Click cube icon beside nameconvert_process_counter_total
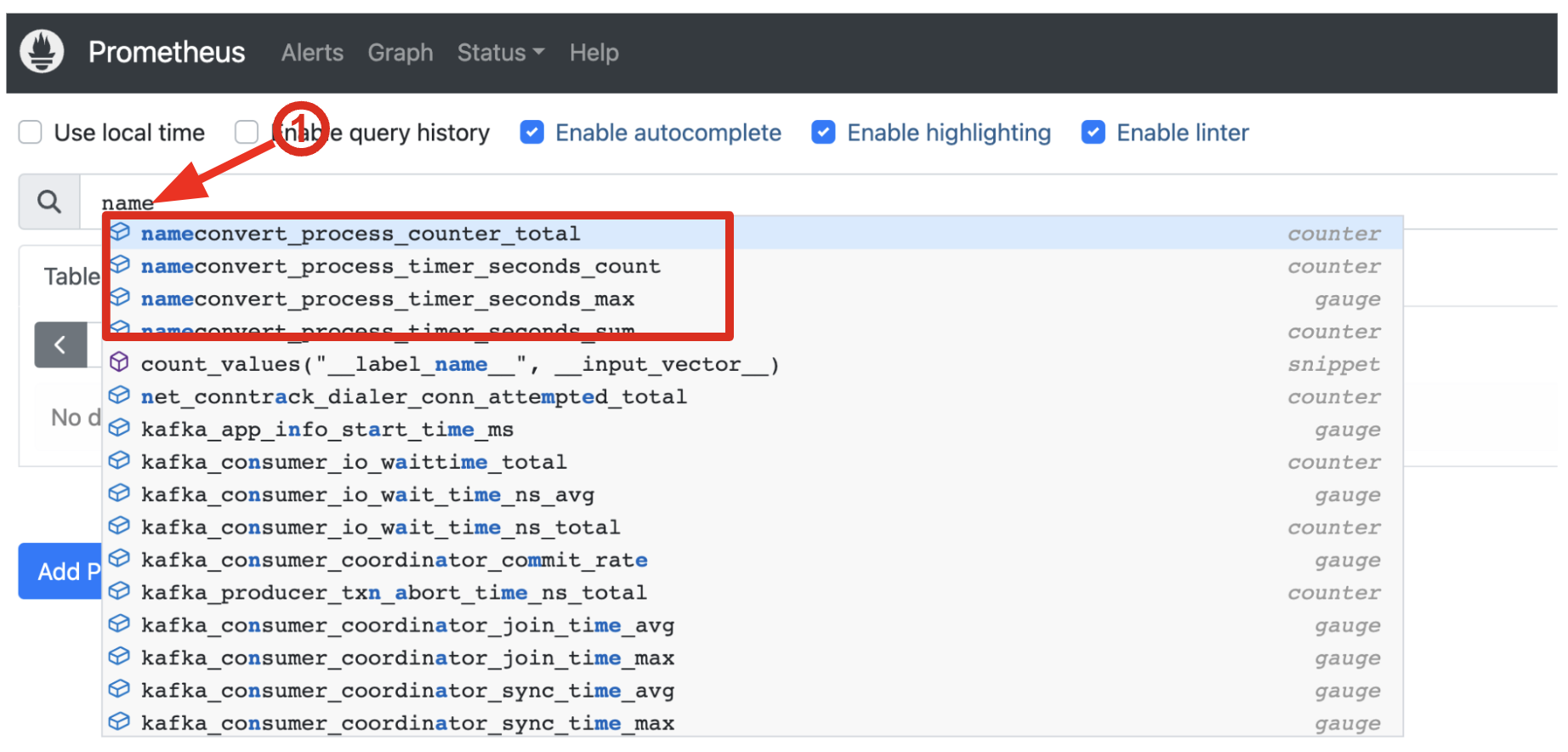Image resolution: width=1568 pixels, height=752 pixels. coord(120,232)
